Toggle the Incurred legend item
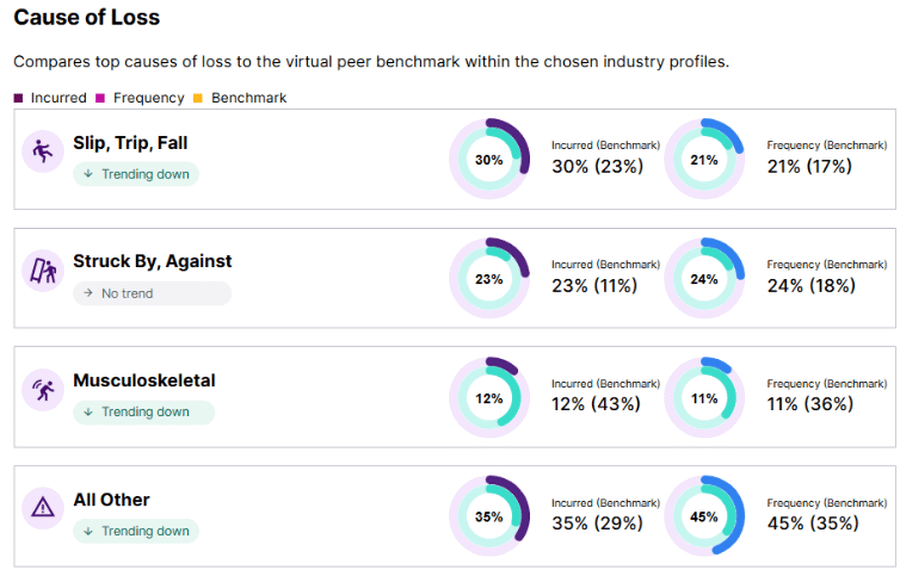The height and width of the screenshot is (570, 900). [50, 98]
